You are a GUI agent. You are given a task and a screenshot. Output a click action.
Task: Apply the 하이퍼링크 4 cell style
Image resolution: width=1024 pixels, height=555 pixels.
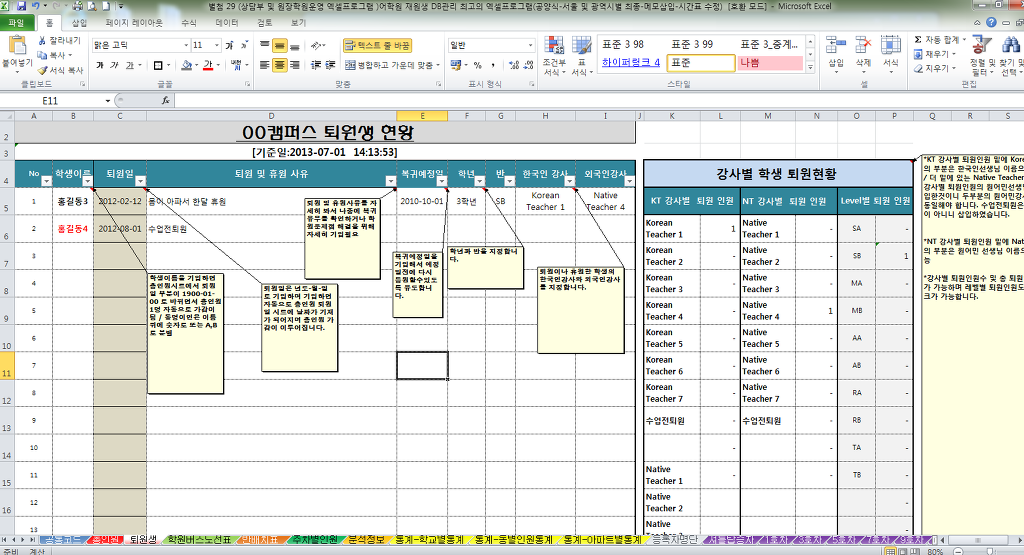tap(631, 63)
